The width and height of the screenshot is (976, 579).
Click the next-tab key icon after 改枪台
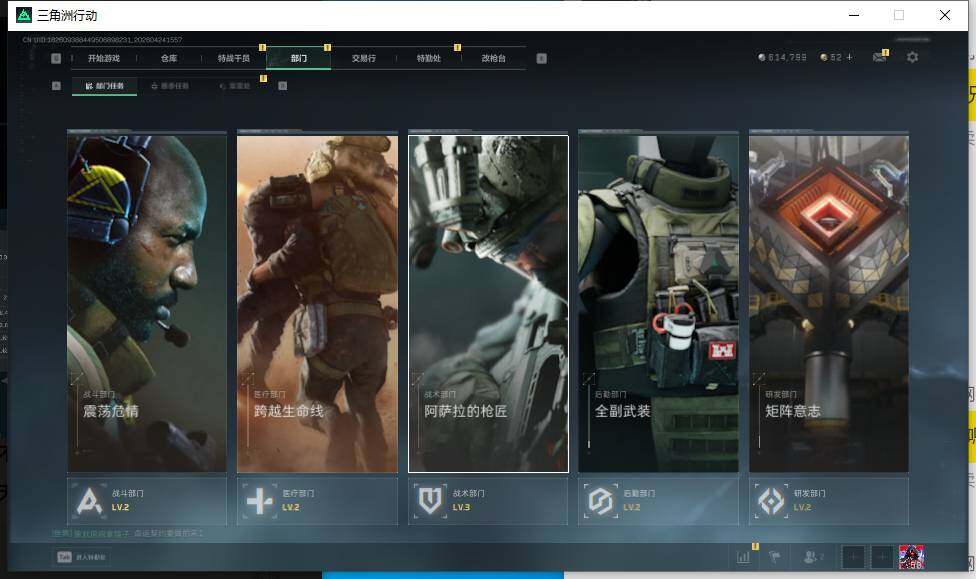coord(542,59)
